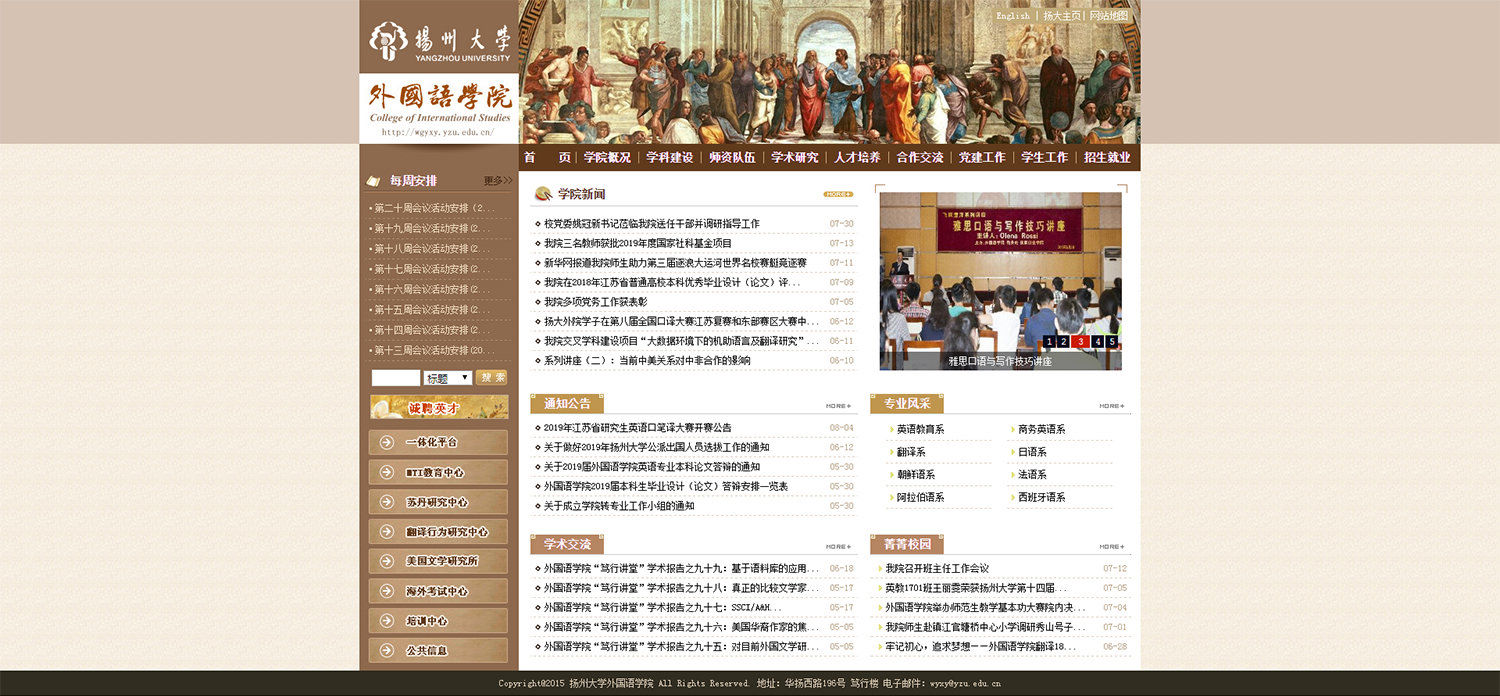Click 更多>> beside 每周安排
This screenshot has height=696, width=1500.
pyautogui.click(x=498, y=181)
